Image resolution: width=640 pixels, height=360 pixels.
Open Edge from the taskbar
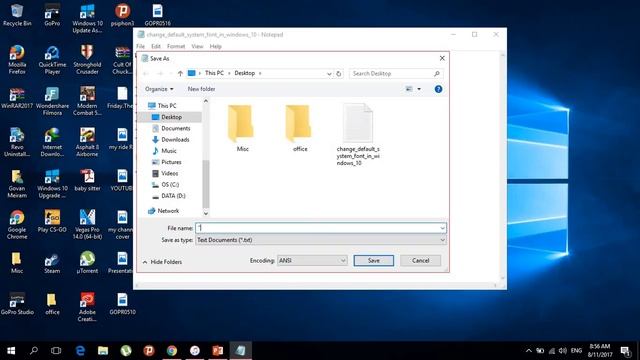tap(80, 351)
